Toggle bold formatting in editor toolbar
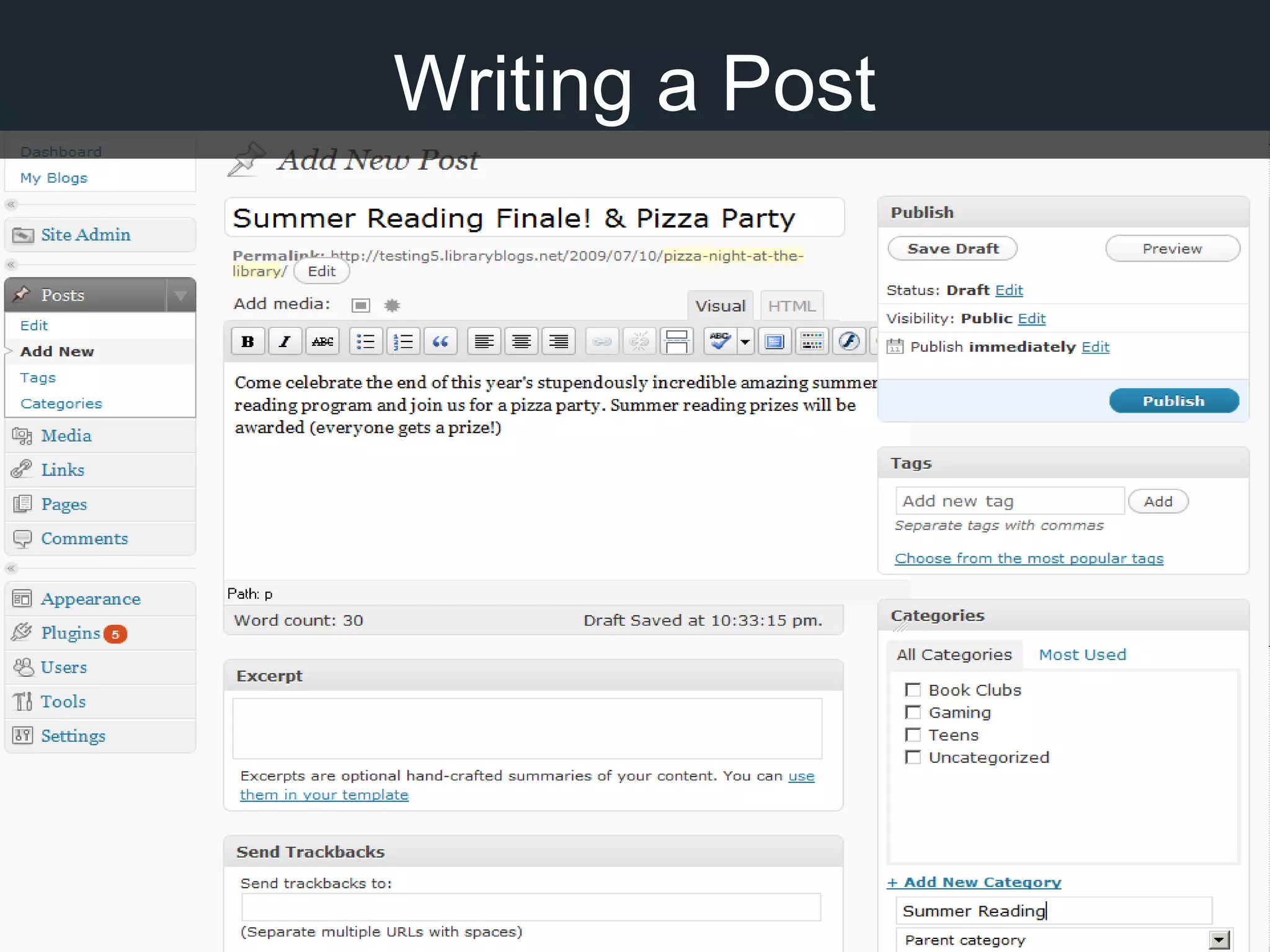This screenshot has height=952, width=1270. pos(248,342)
